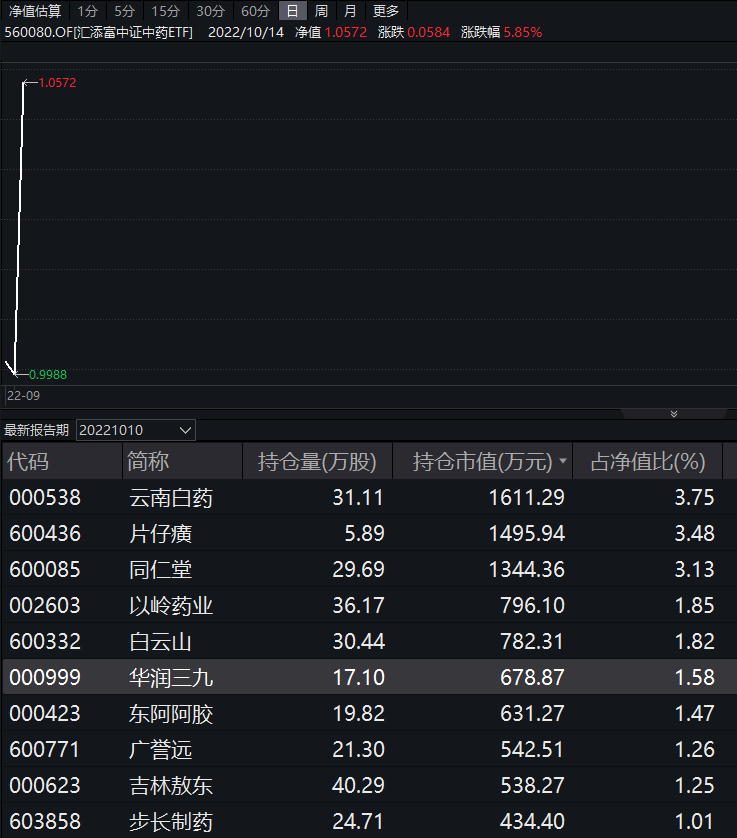Select stock code 603858
Image resolution: width=737 pixels, height=838 pixels.
(x=45, y=821)
